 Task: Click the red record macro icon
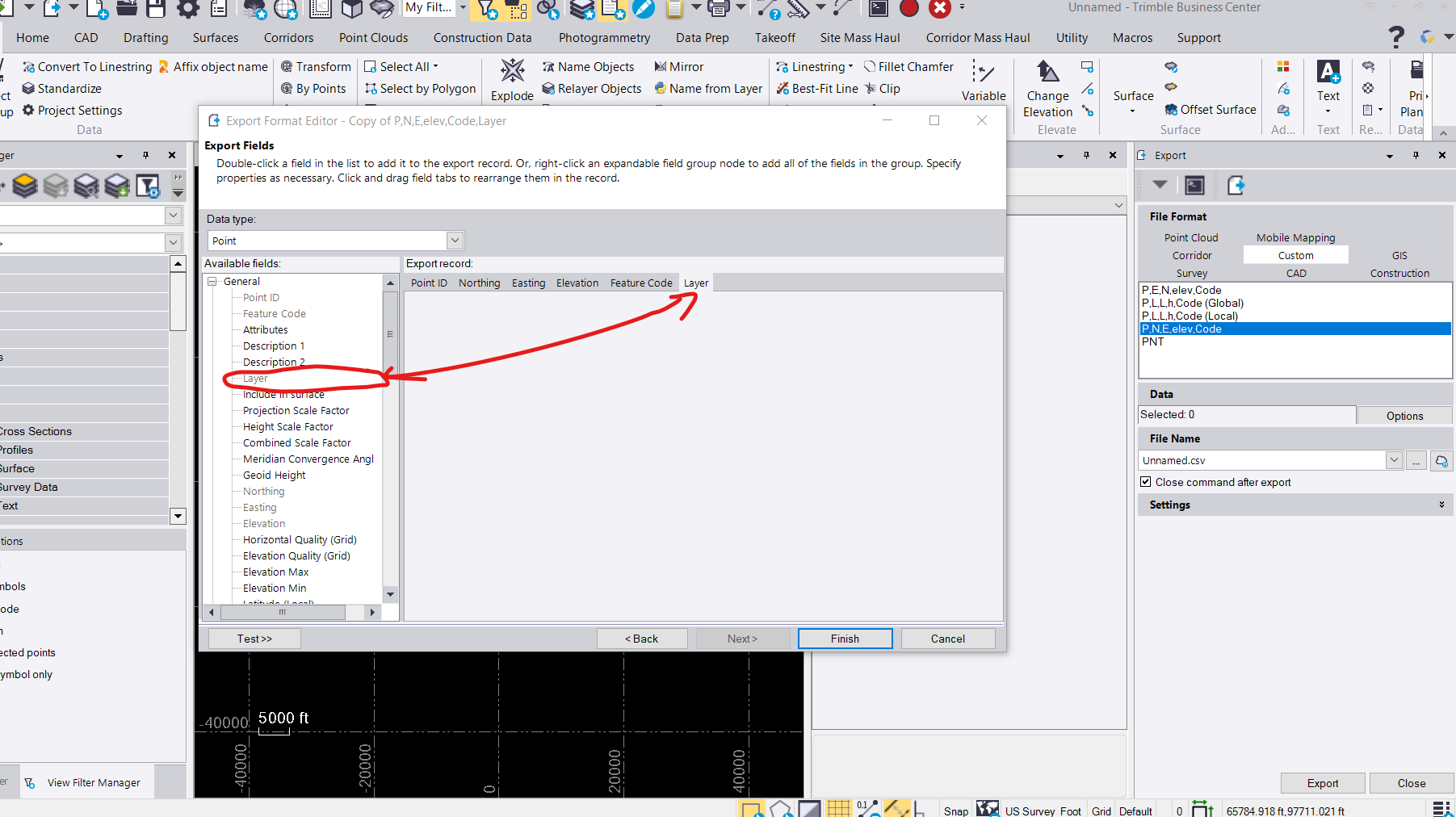[x=909, y=8]
